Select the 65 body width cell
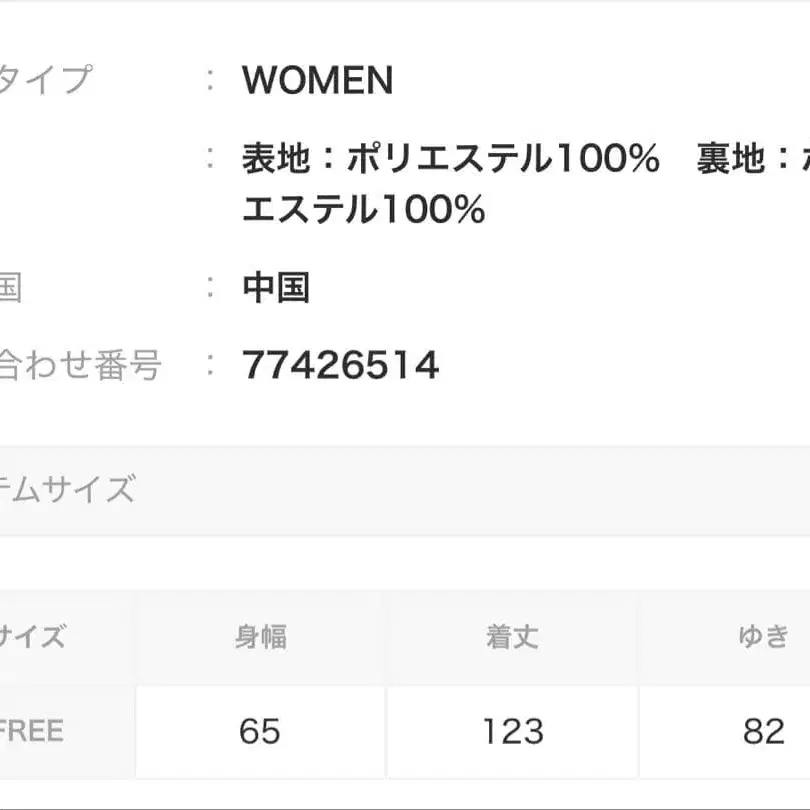 [260, 732]
